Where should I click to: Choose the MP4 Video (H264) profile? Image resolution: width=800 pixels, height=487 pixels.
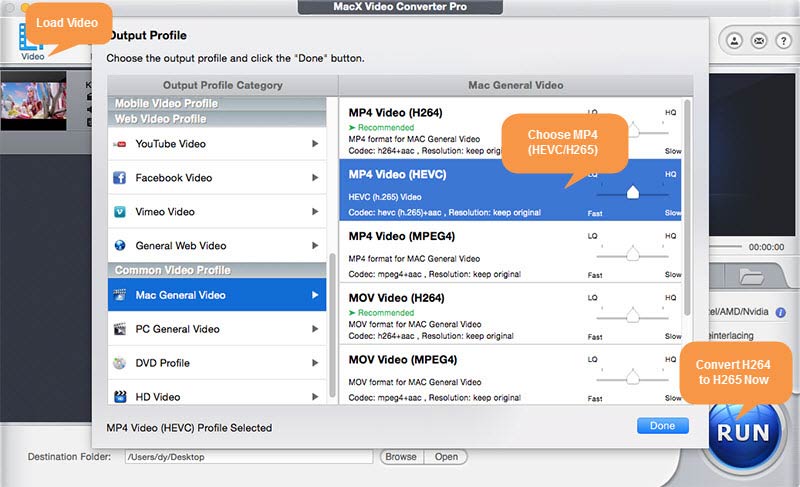pos(510,128)
